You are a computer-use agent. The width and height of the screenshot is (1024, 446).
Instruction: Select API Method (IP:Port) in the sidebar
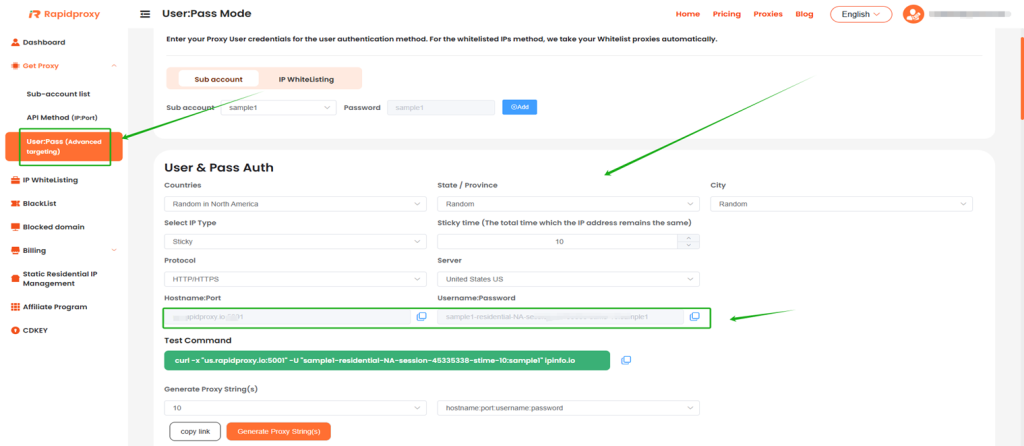pyautogui.click(x=62, y=118)
